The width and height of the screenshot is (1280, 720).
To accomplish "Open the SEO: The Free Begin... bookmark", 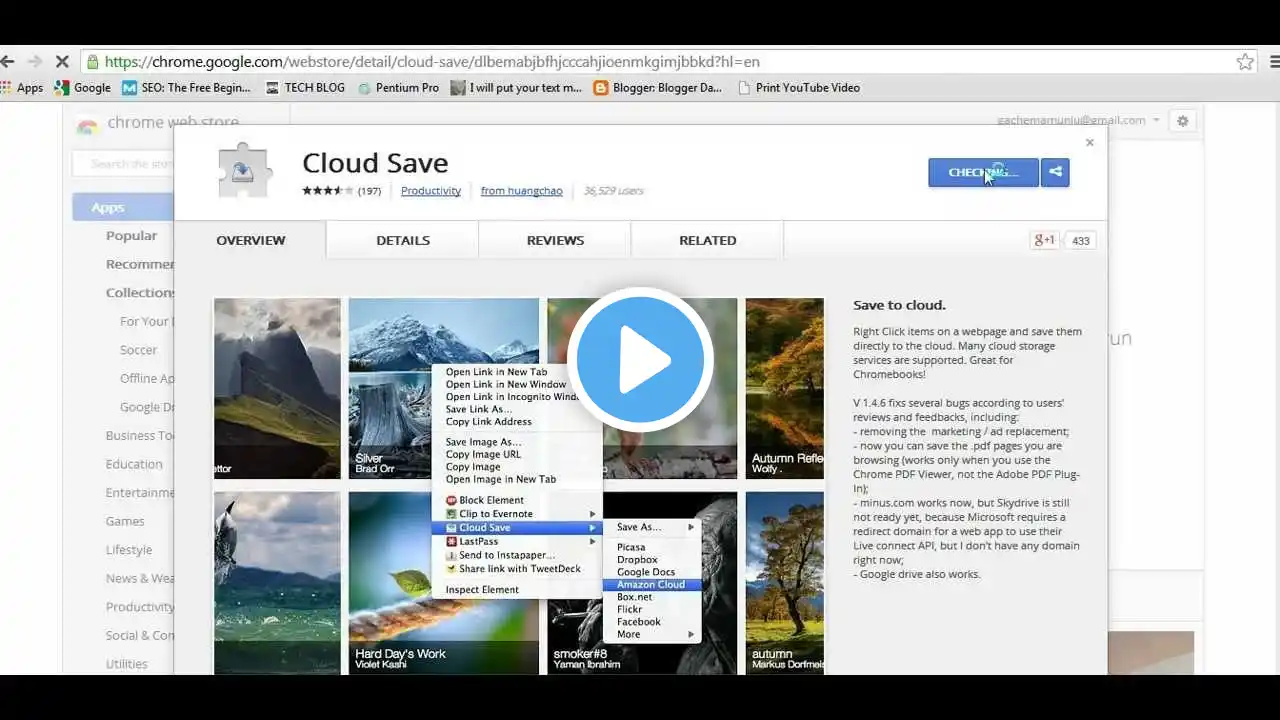I will 186,88.
